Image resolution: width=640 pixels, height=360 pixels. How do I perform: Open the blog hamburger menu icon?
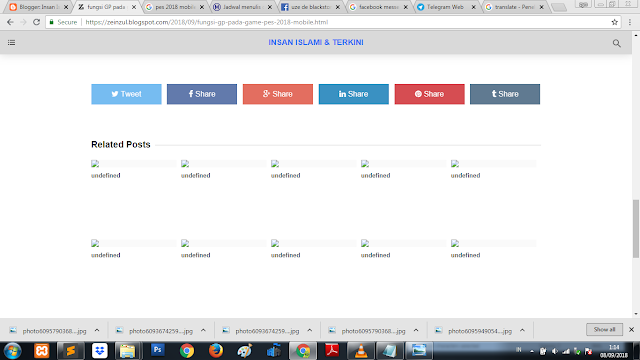11,42
